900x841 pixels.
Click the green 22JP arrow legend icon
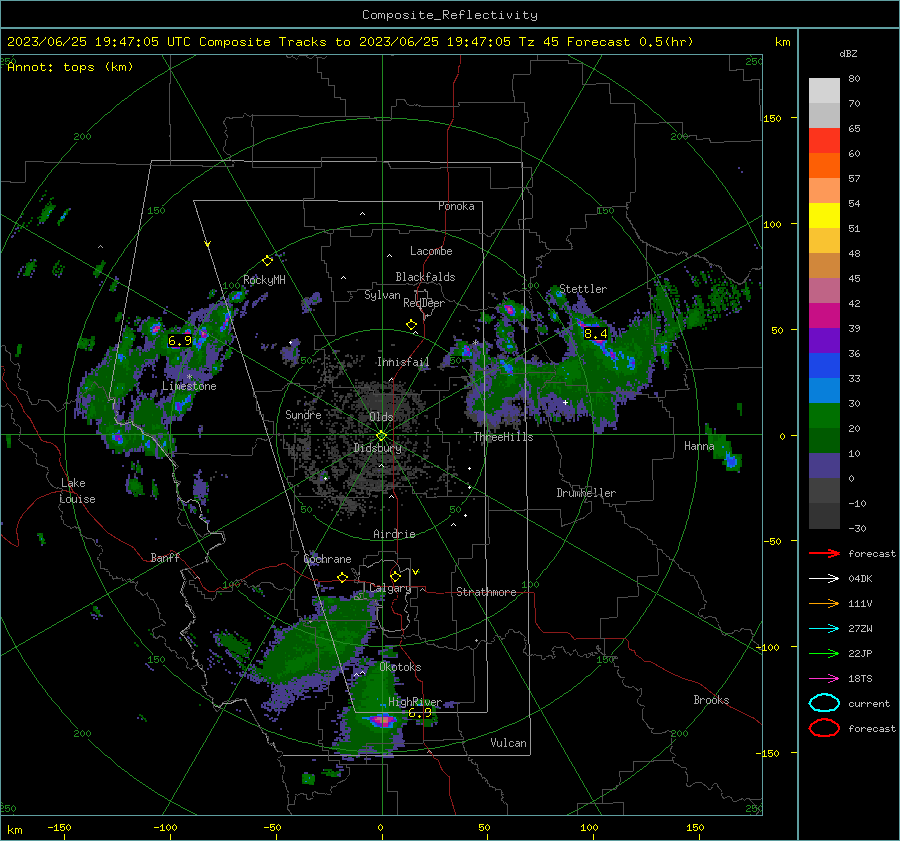point(824,653)
